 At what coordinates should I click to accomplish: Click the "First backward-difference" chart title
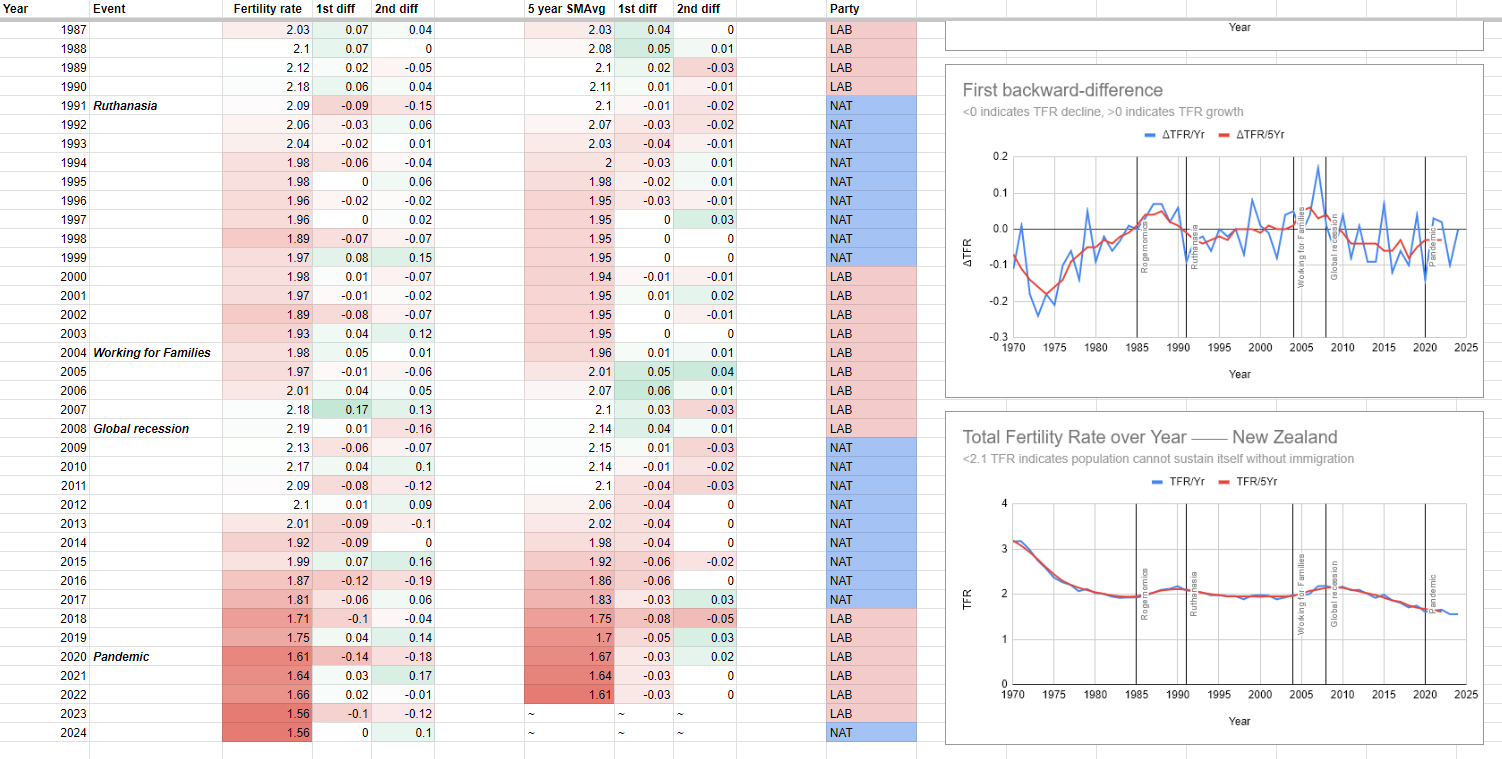click(1063, 90)
